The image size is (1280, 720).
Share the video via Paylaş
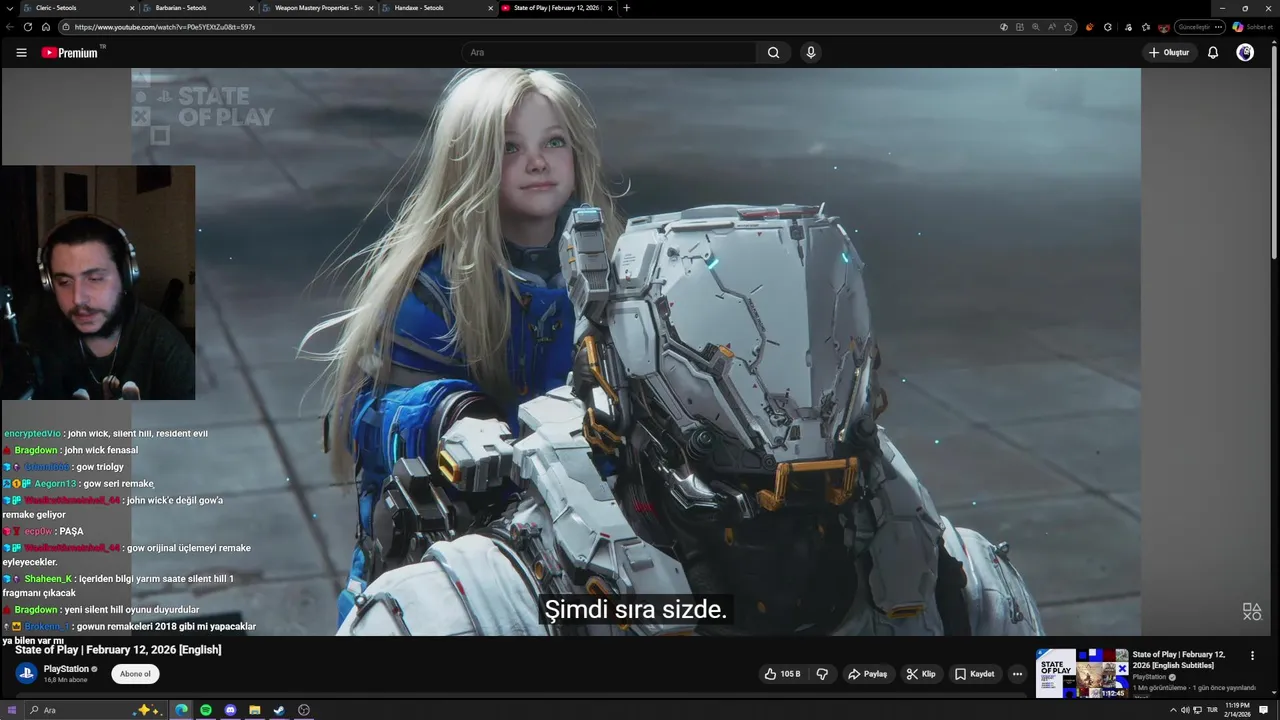tap(868, 674)
